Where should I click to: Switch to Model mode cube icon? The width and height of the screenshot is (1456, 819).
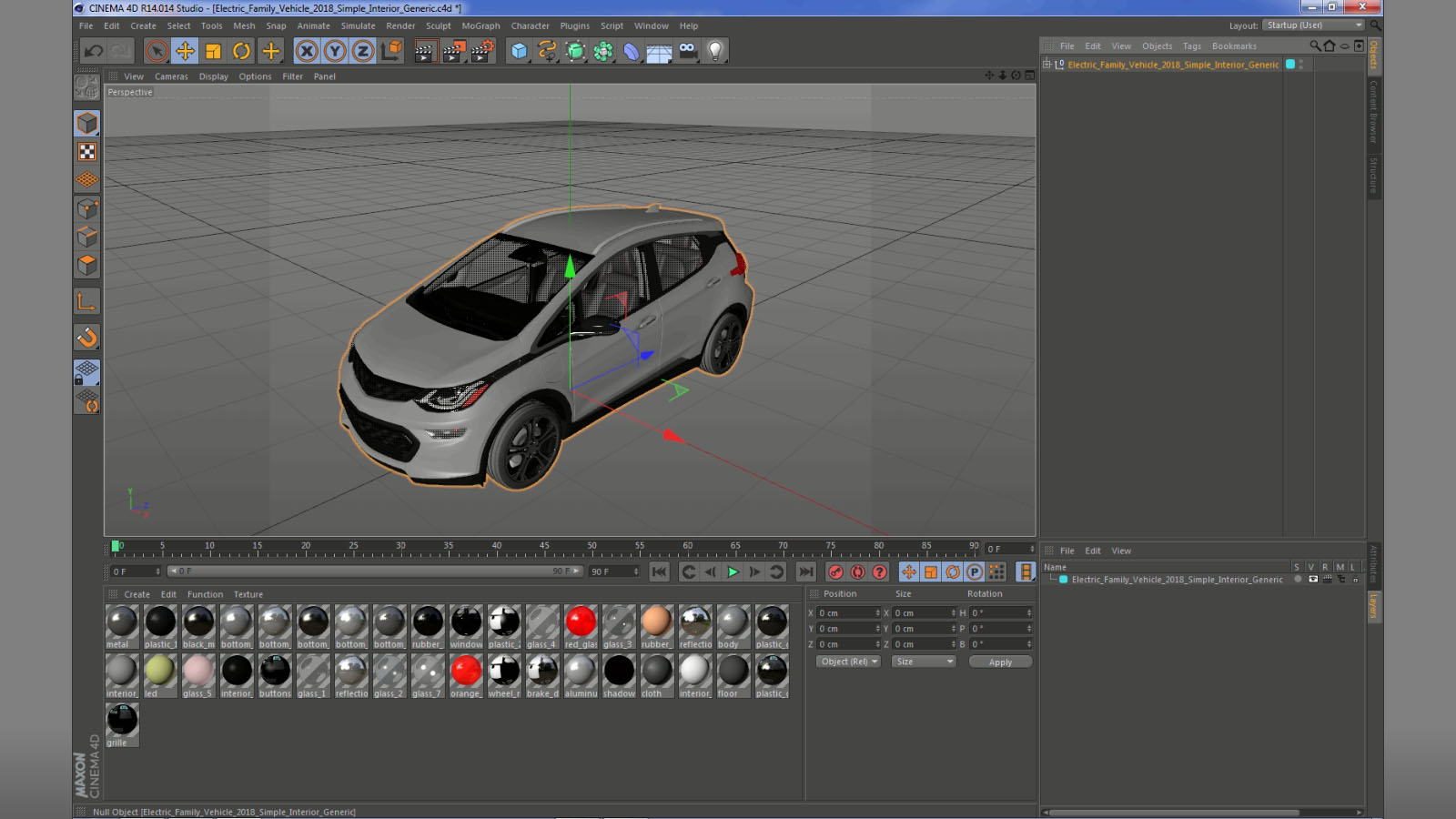87,123
